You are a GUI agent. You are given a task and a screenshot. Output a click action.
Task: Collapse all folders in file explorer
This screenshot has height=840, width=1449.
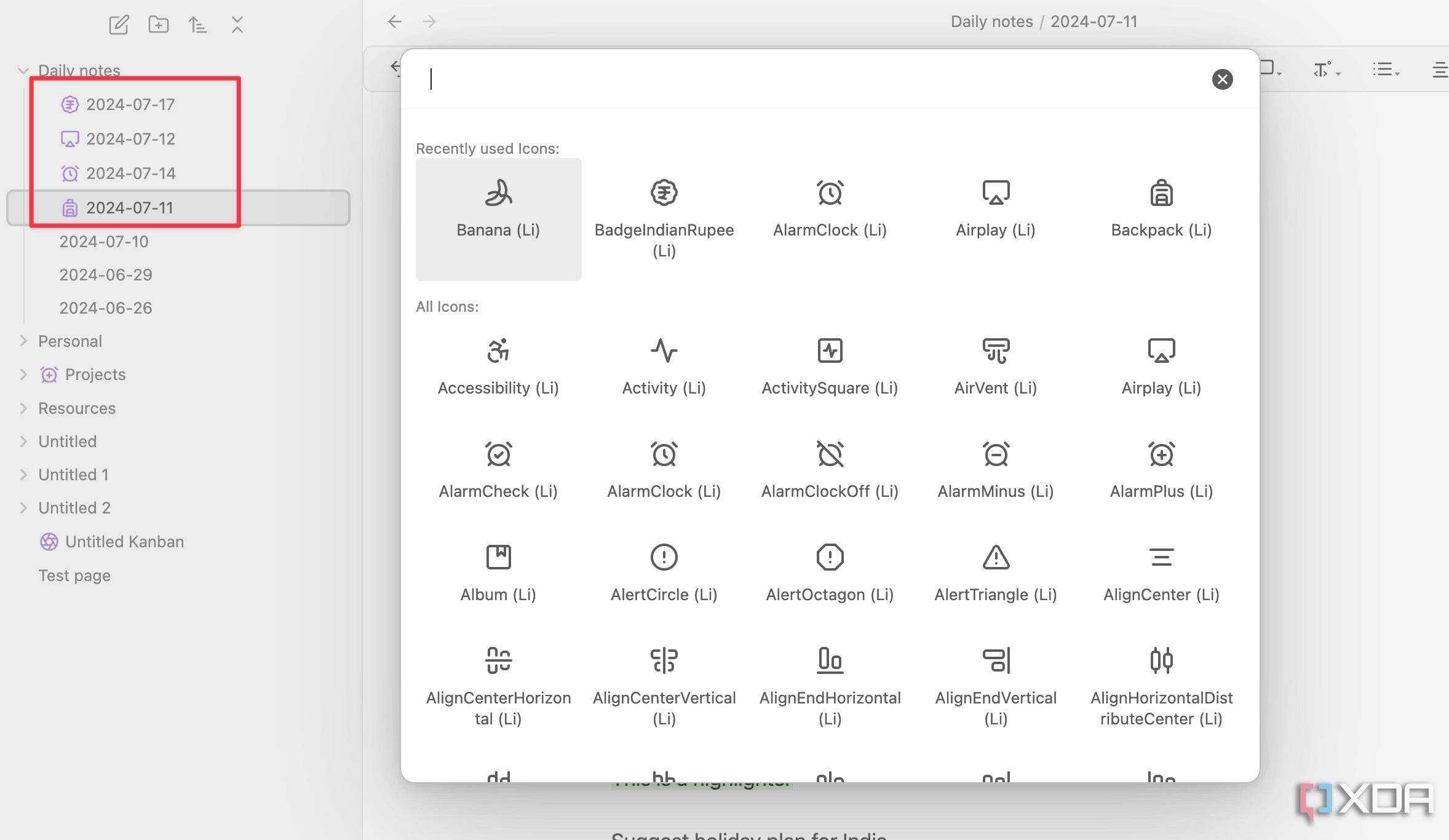(237, 25)
